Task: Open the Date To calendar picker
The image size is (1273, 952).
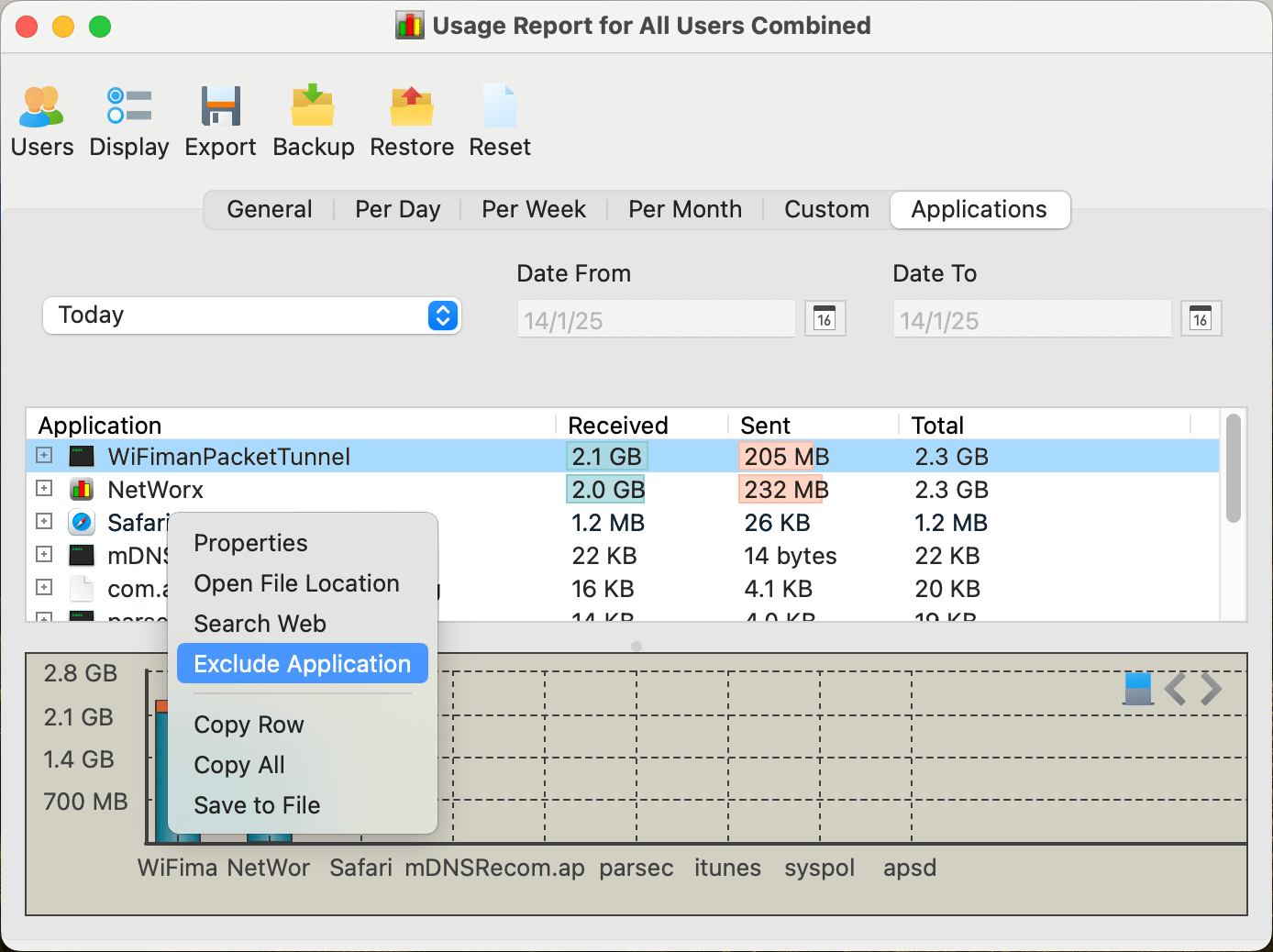Action: pyautogui.click(x=1201, y=318)
